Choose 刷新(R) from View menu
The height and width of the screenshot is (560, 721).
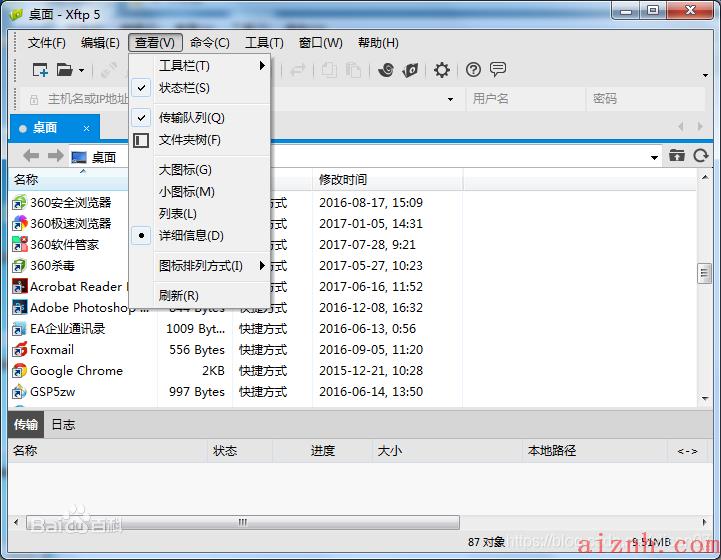point(200,295)
